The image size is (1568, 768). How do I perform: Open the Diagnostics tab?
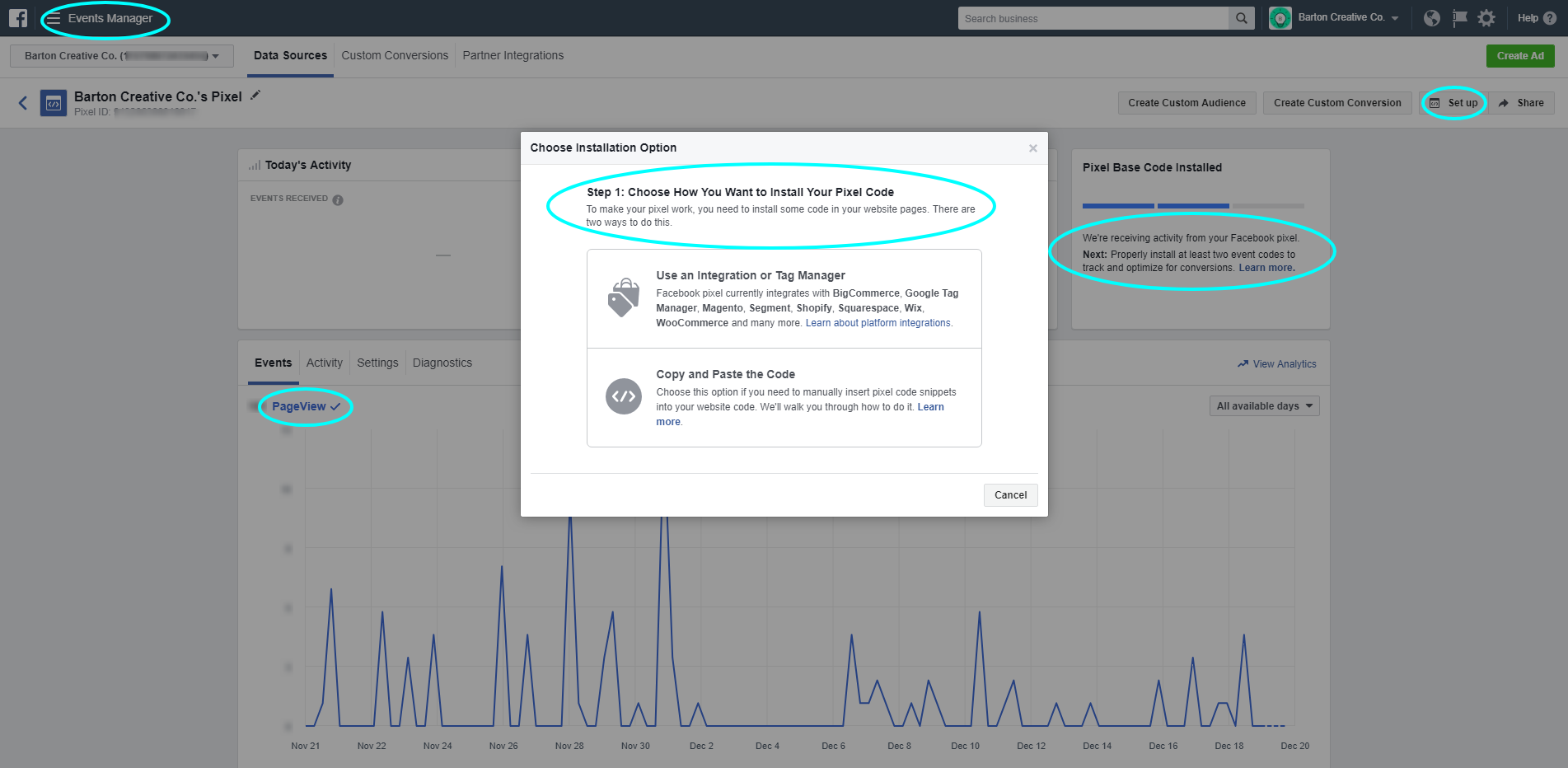(x=442, y=363)
